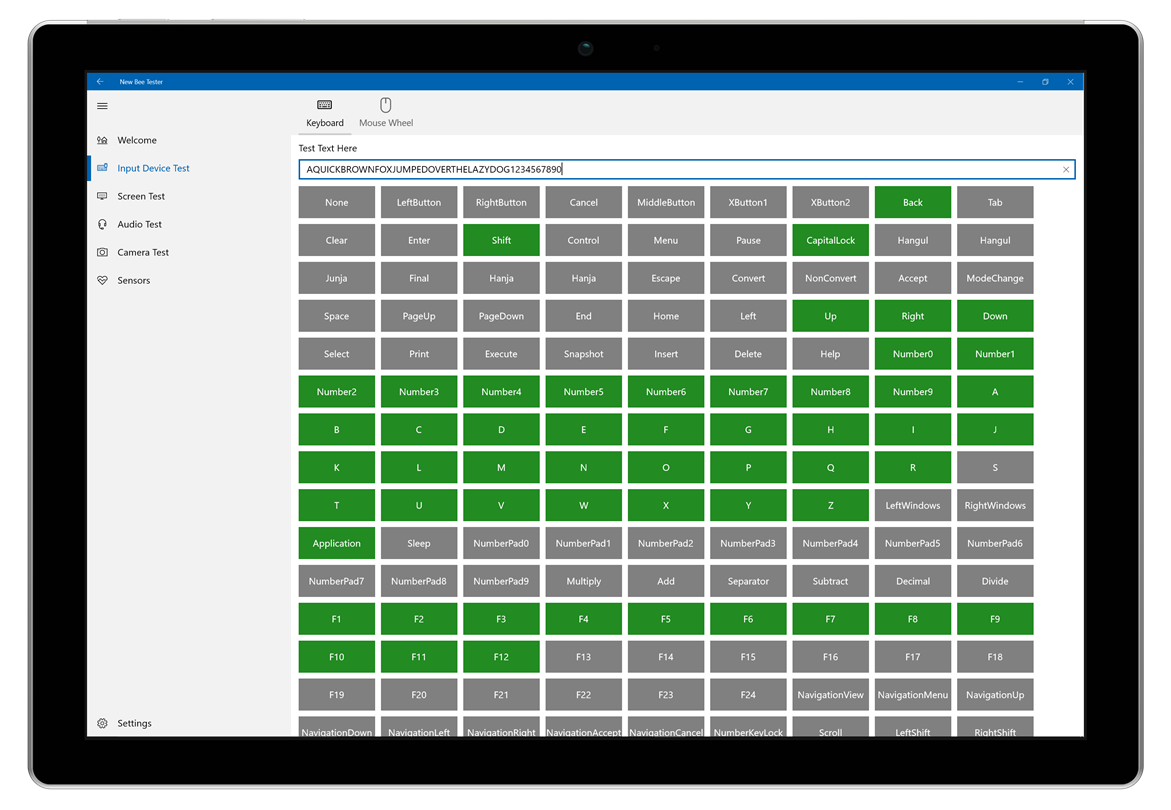Click the NavigationView key tile

pos(830,695)
